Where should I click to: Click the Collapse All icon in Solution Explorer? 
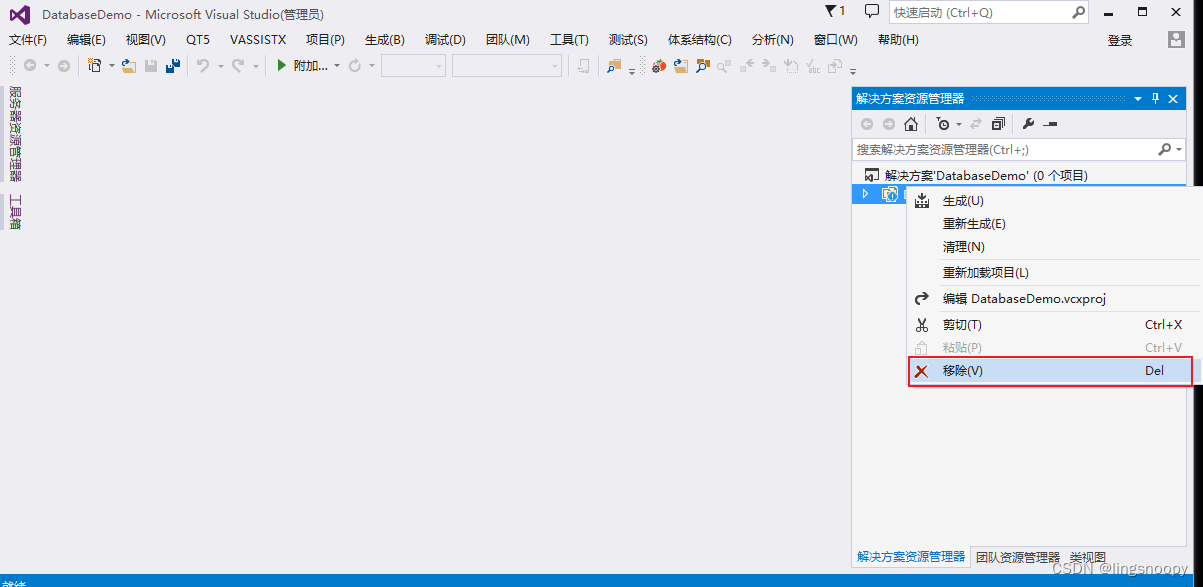tap(998, 124)
